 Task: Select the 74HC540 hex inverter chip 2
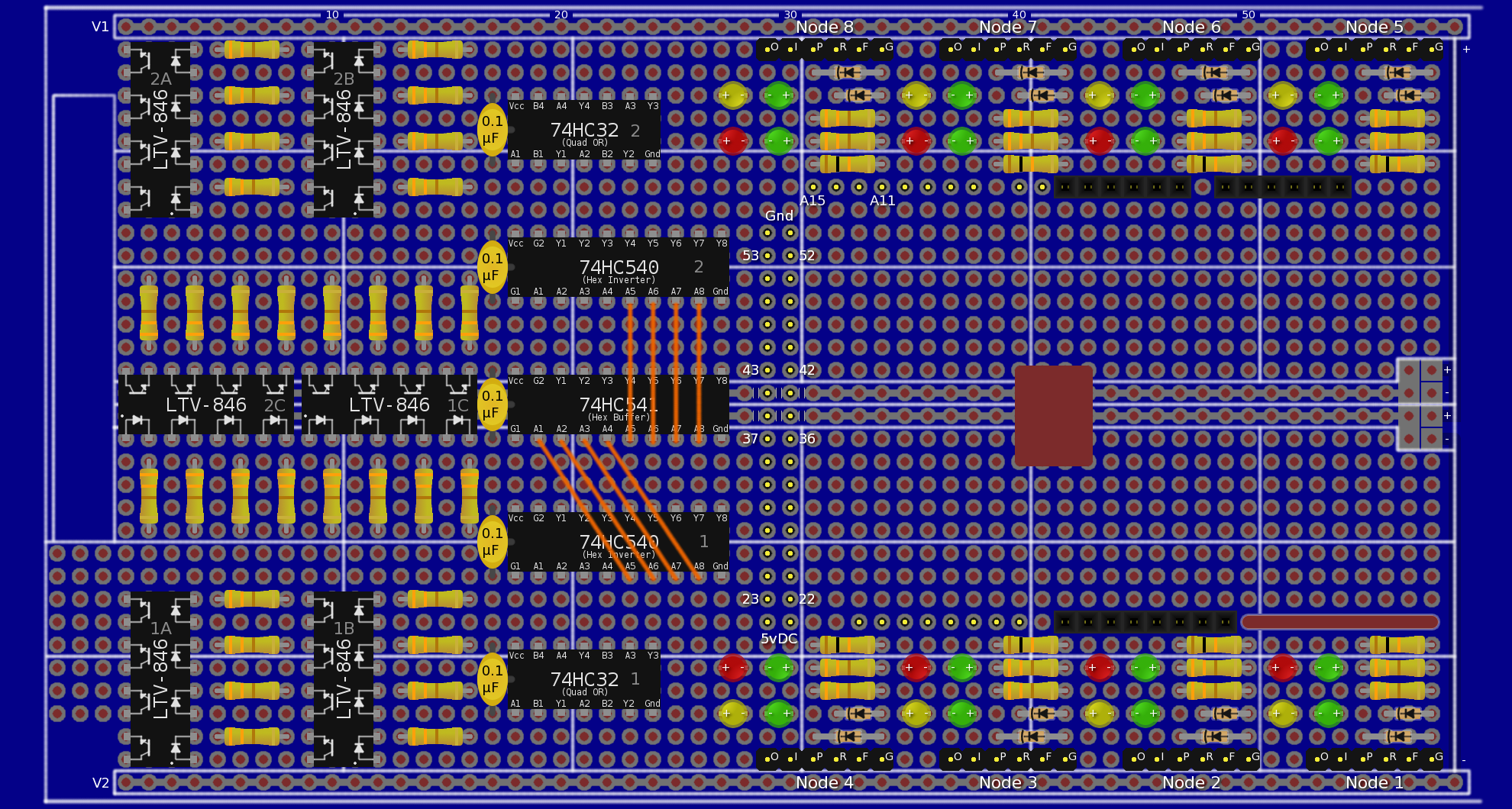point(619,267)
